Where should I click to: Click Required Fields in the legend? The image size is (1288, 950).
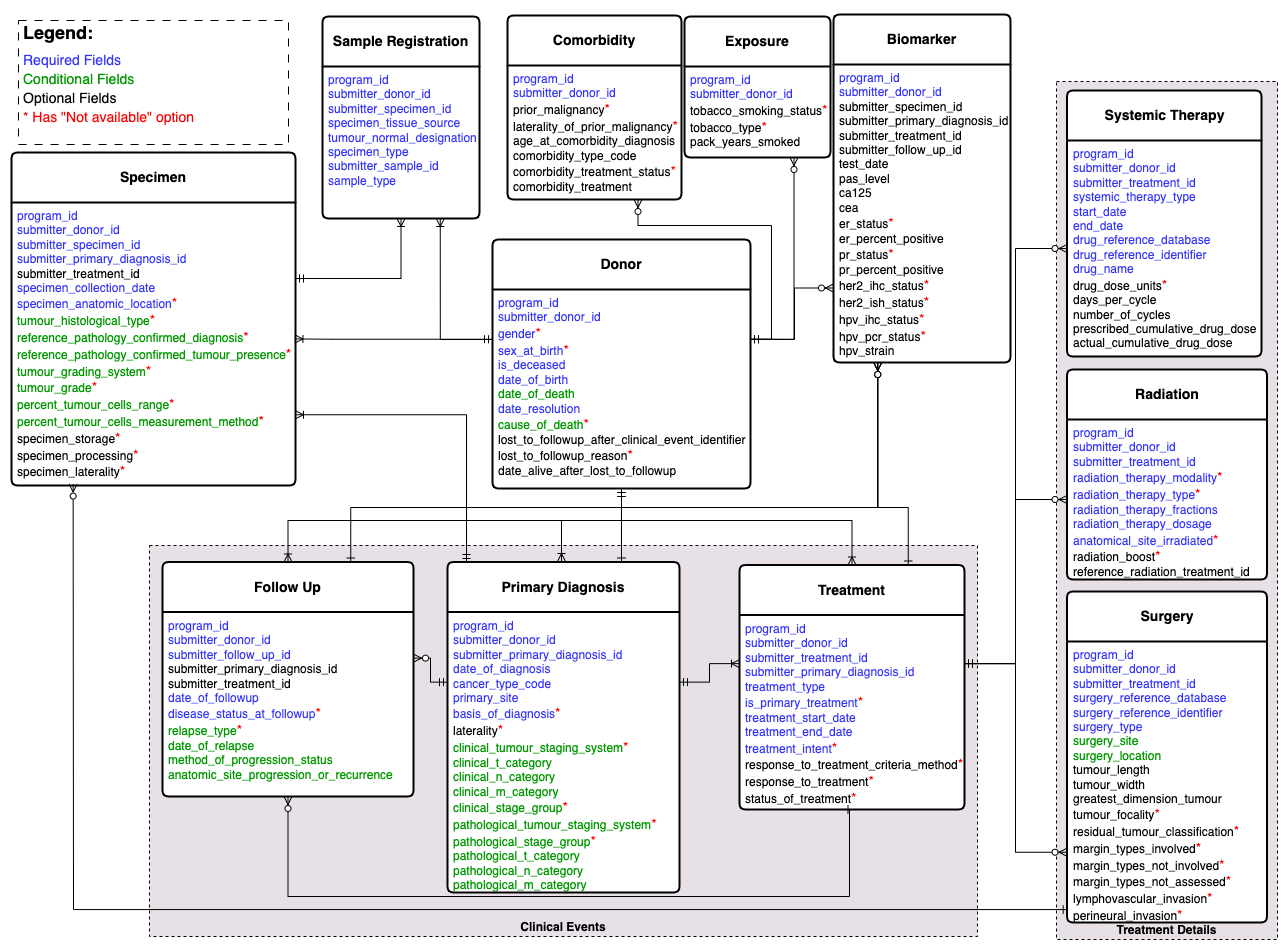(x=72, y=61)
